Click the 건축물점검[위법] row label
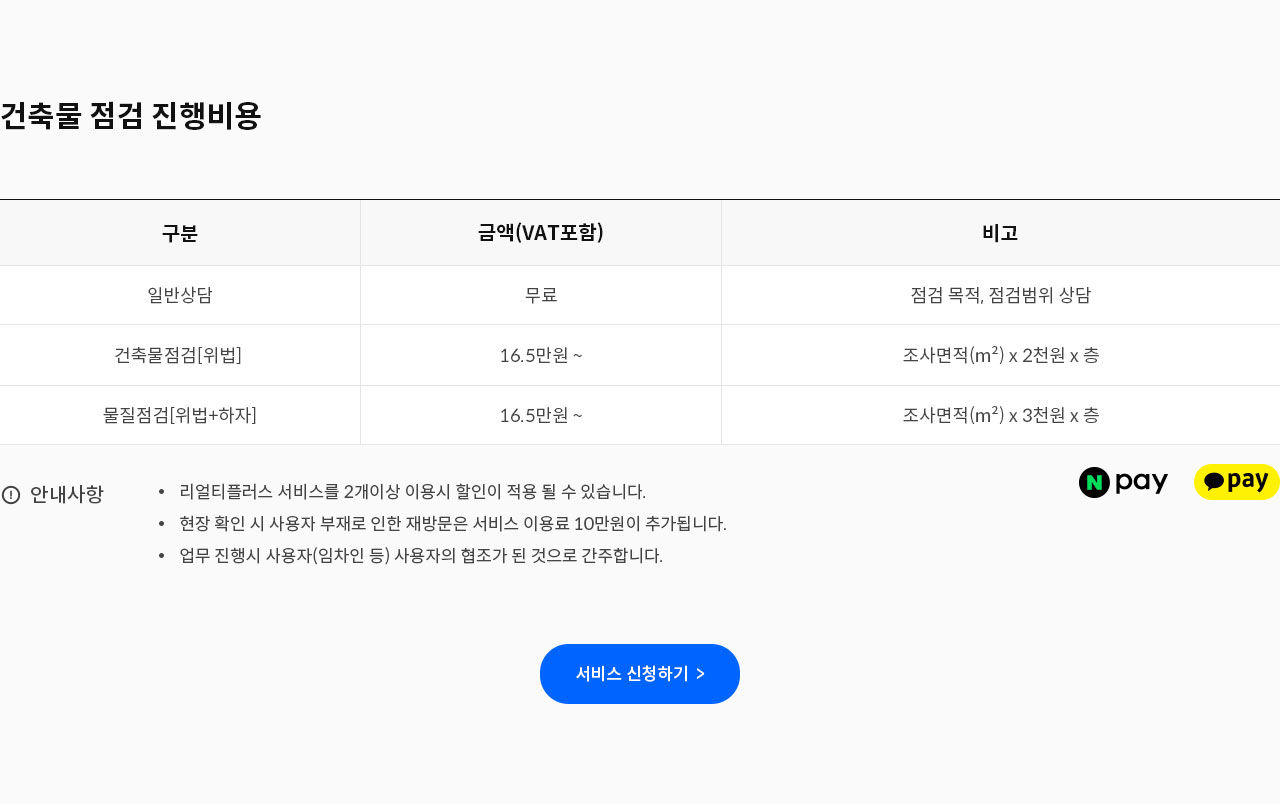1280x804 pixels. point(178,355)
